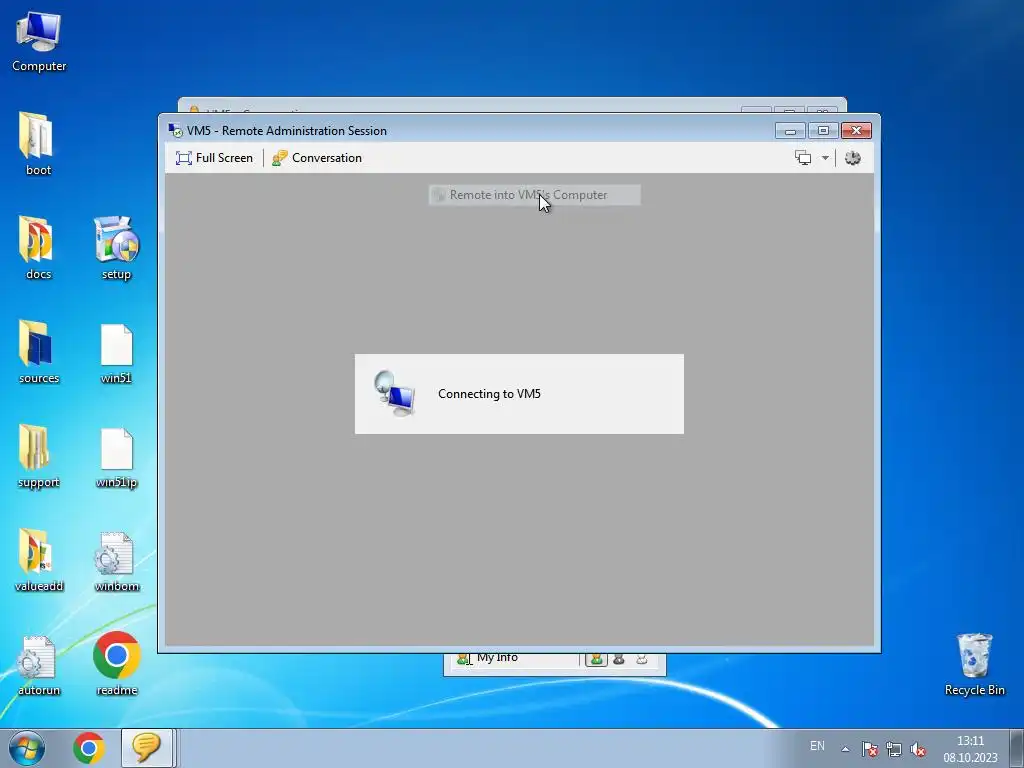1024x768 pixels.
Task: Click the 'Remote into VM5's Computer' button
Action: (x=534, y=195)
